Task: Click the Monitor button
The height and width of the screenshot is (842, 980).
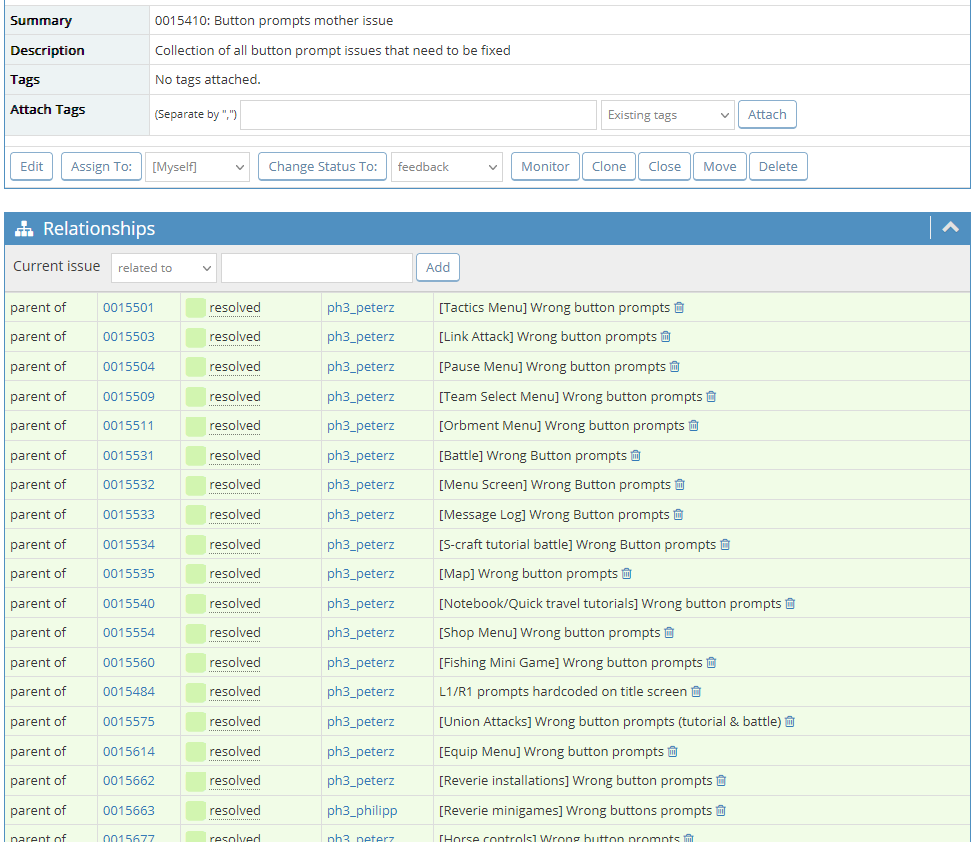Action: pos(545,166)
